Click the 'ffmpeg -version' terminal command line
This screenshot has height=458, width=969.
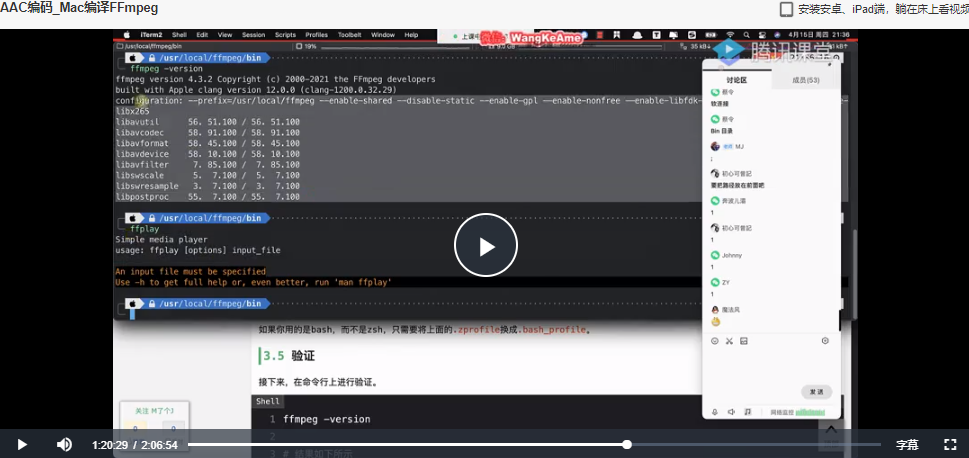click(167, 69)
